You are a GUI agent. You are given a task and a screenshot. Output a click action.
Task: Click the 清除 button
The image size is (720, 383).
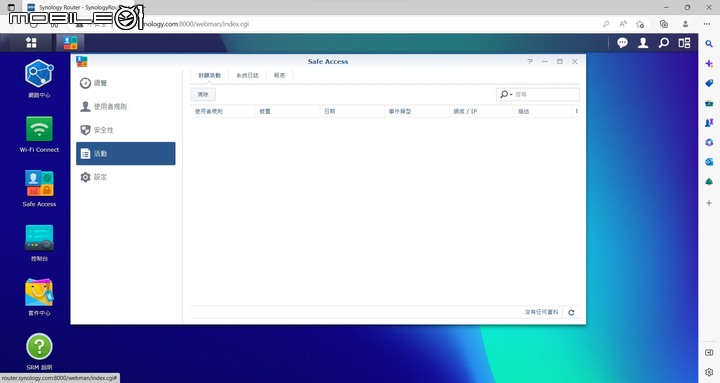tap(203, 95)
